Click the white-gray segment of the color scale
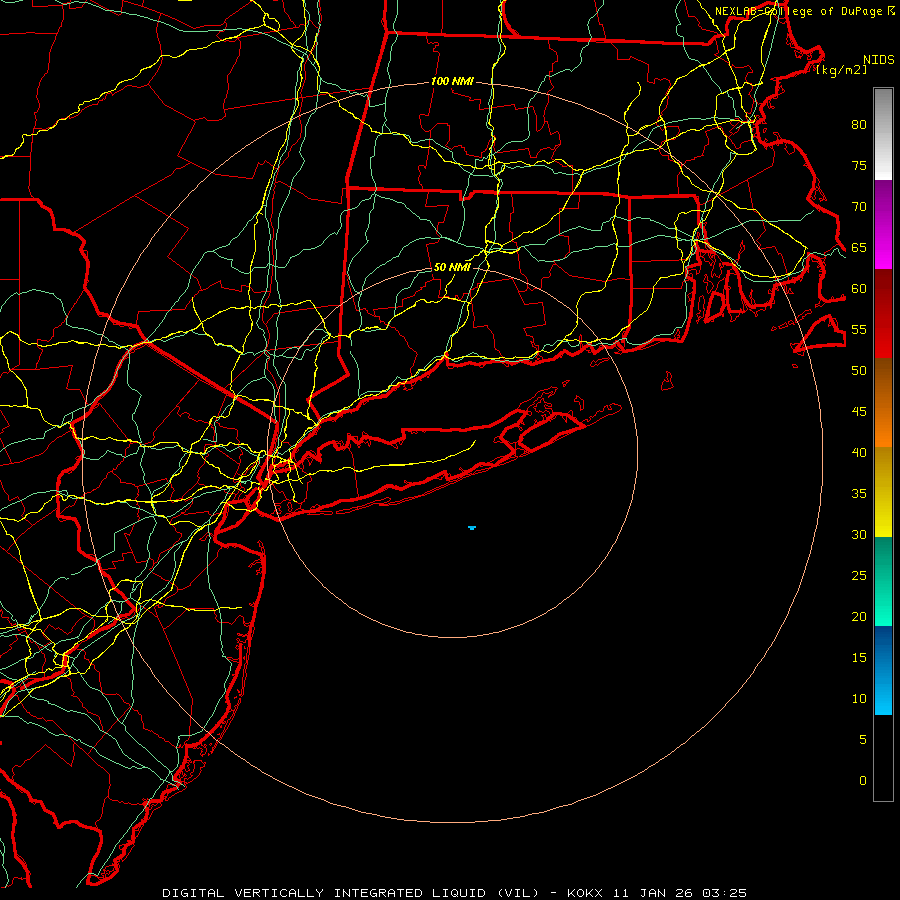The height and width of the screenshot is (900, 900). [x=883, y=134]
